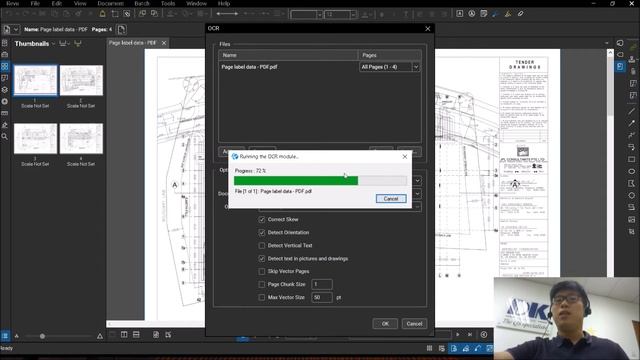This screenshot has width=640, height=360.
Task: Open the View menu
Action: (80, 3)
